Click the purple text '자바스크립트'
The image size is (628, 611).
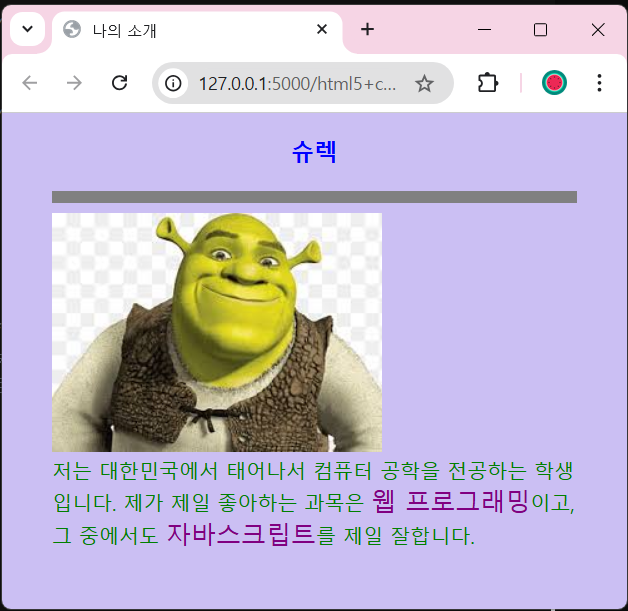point(241,535)
